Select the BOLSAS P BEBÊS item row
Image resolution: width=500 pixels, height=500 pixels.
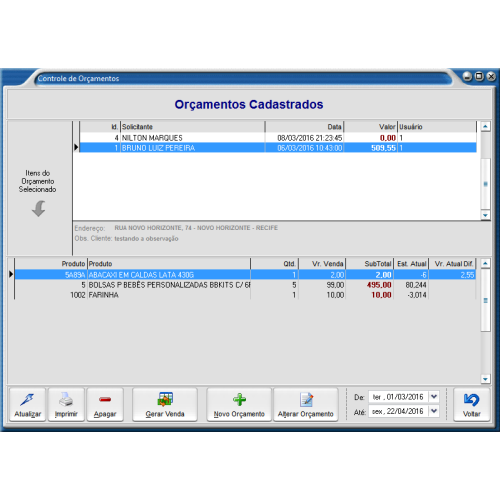coord(245,285)
